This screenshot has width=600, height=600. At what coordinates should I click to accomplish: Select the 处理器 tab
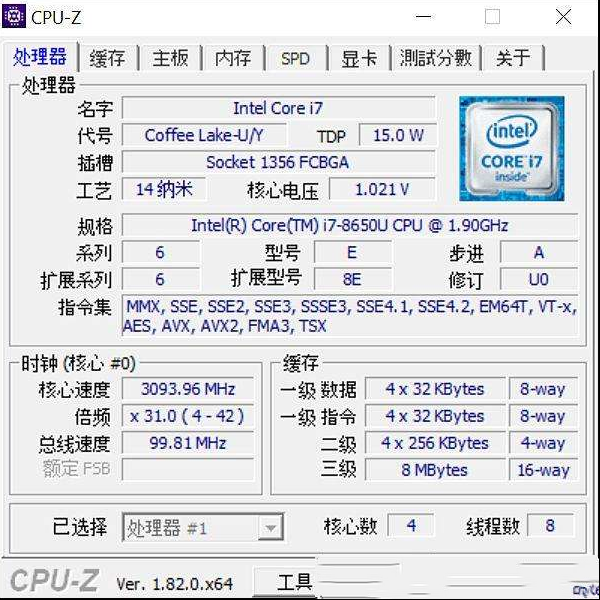click(x=40, y=57)
